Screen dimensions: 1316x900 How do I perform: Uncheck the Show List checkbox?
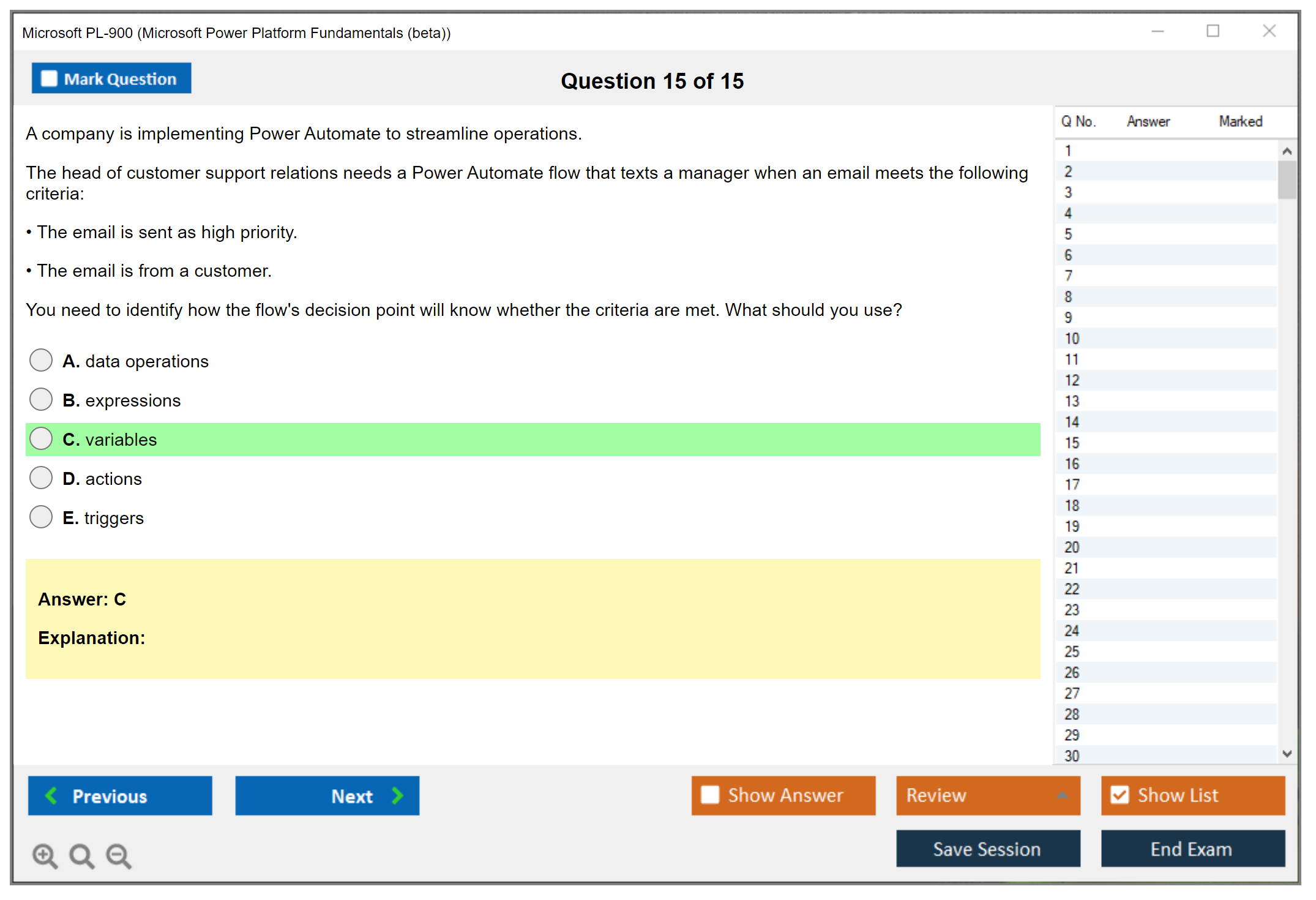click(x=1120, y=795)
